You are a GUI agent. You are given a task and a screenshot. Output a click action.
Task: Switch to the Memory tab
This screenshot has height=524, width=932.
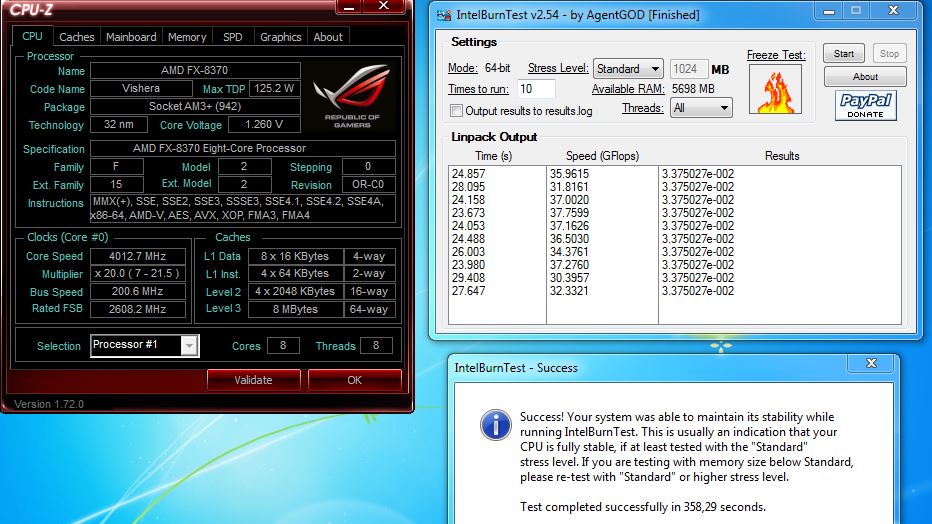(x=187, y=37)
